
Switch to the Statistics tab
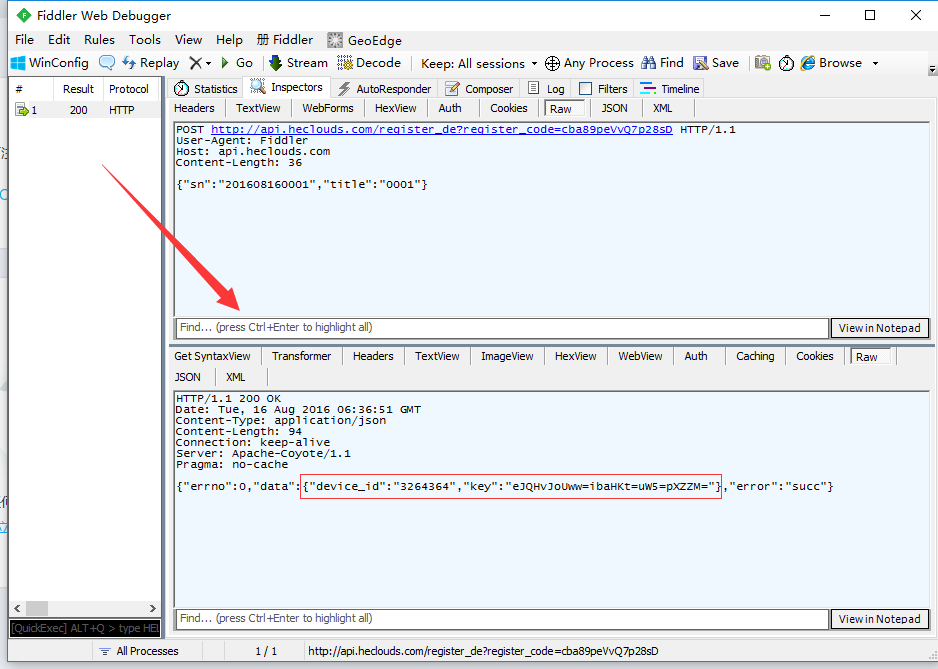pos(206,89)
